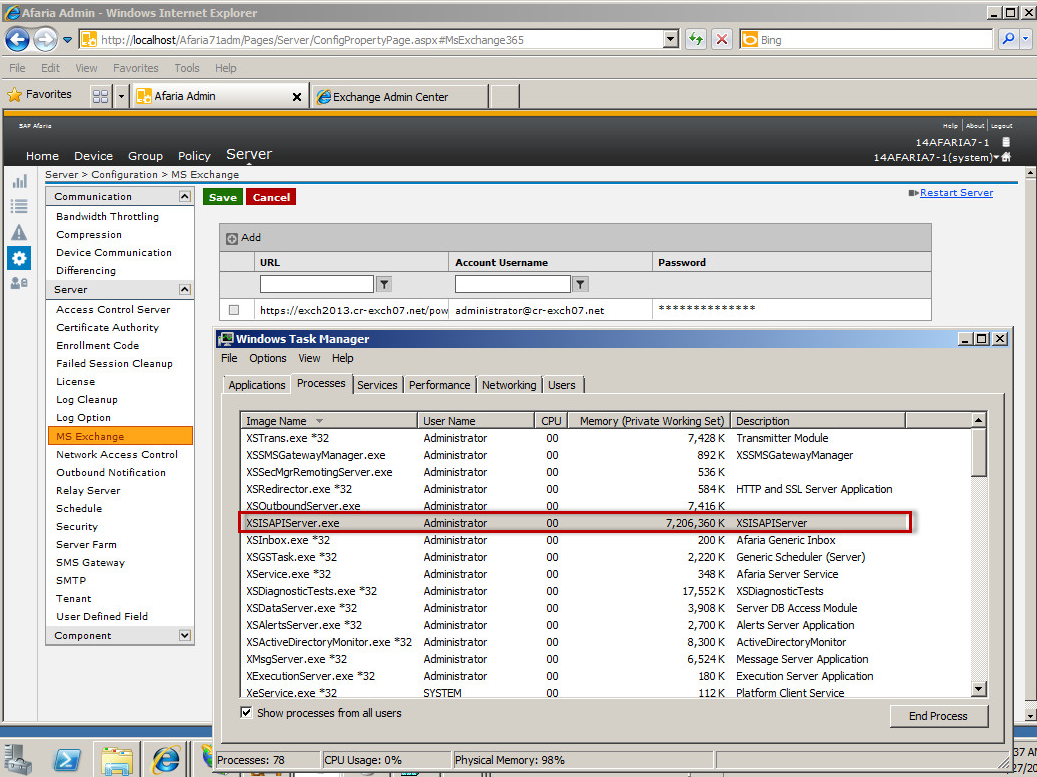Open the 14AFARIA7-1(system) tenant dropdown
Screen dimensions: 1037x777
coord(996,157)
